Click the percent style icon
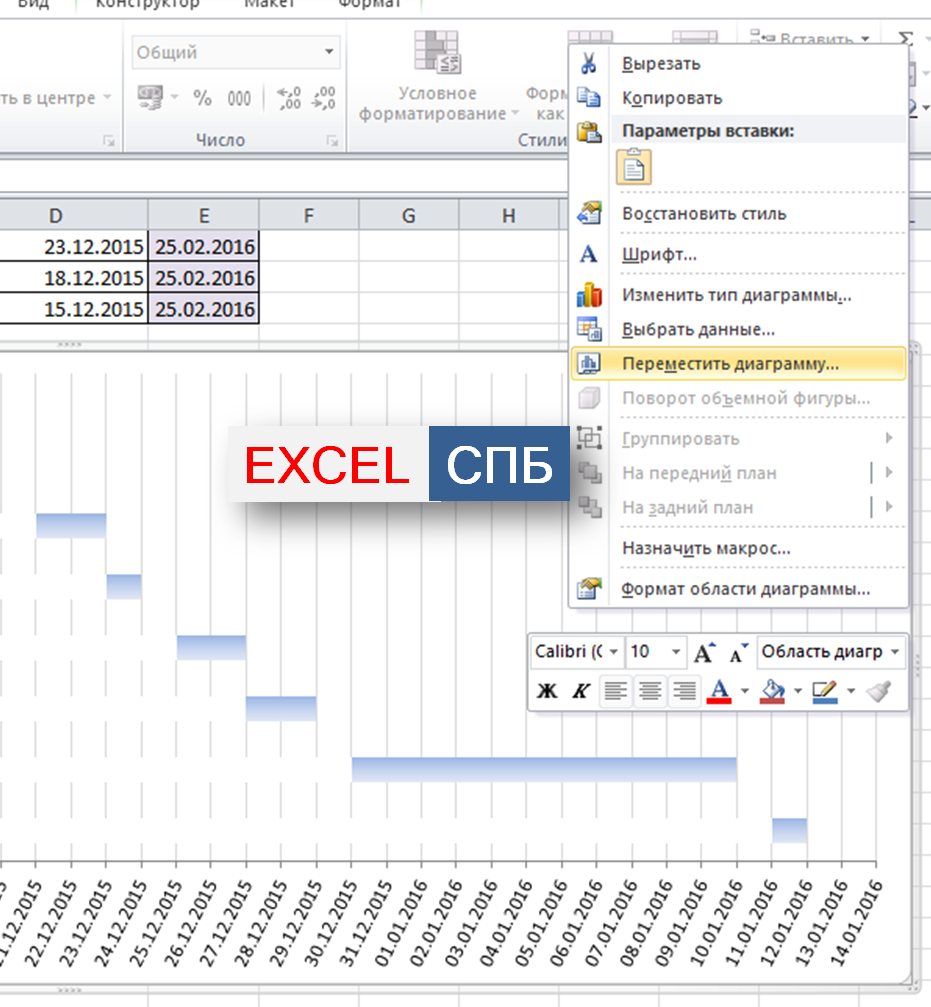This screenshot has height=1007, width=931. point(202,98)
